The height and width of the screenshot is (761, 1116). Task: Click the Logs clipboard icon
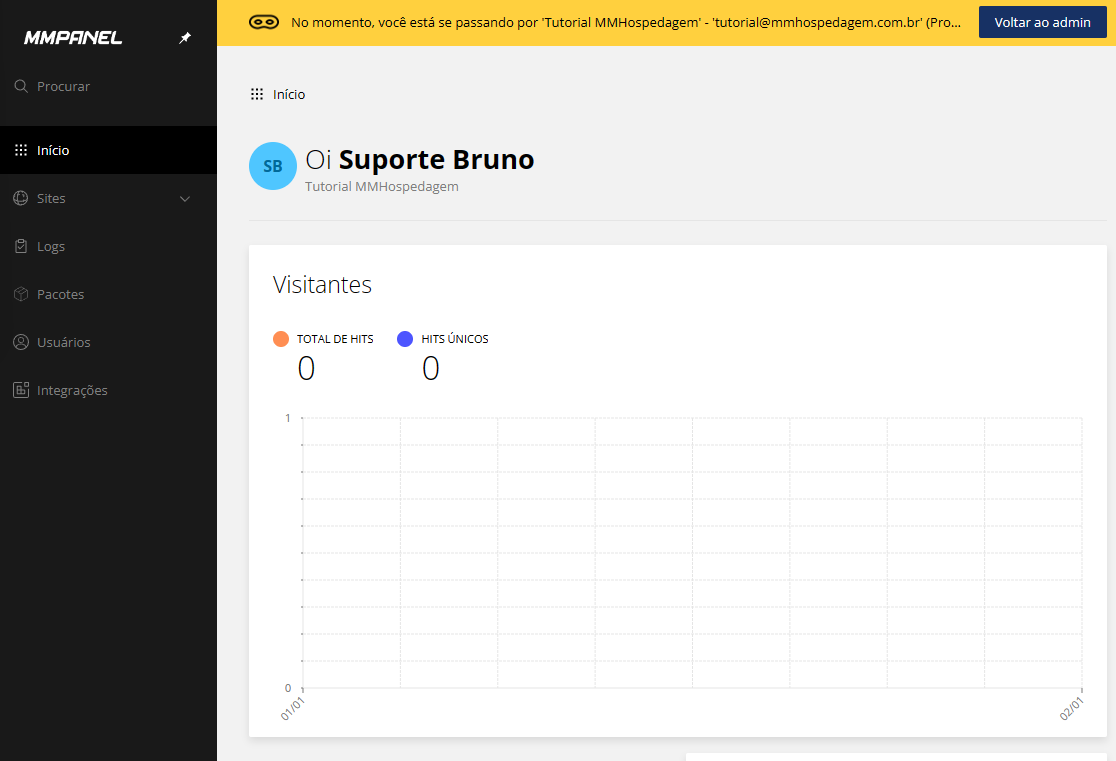point(21,246)
